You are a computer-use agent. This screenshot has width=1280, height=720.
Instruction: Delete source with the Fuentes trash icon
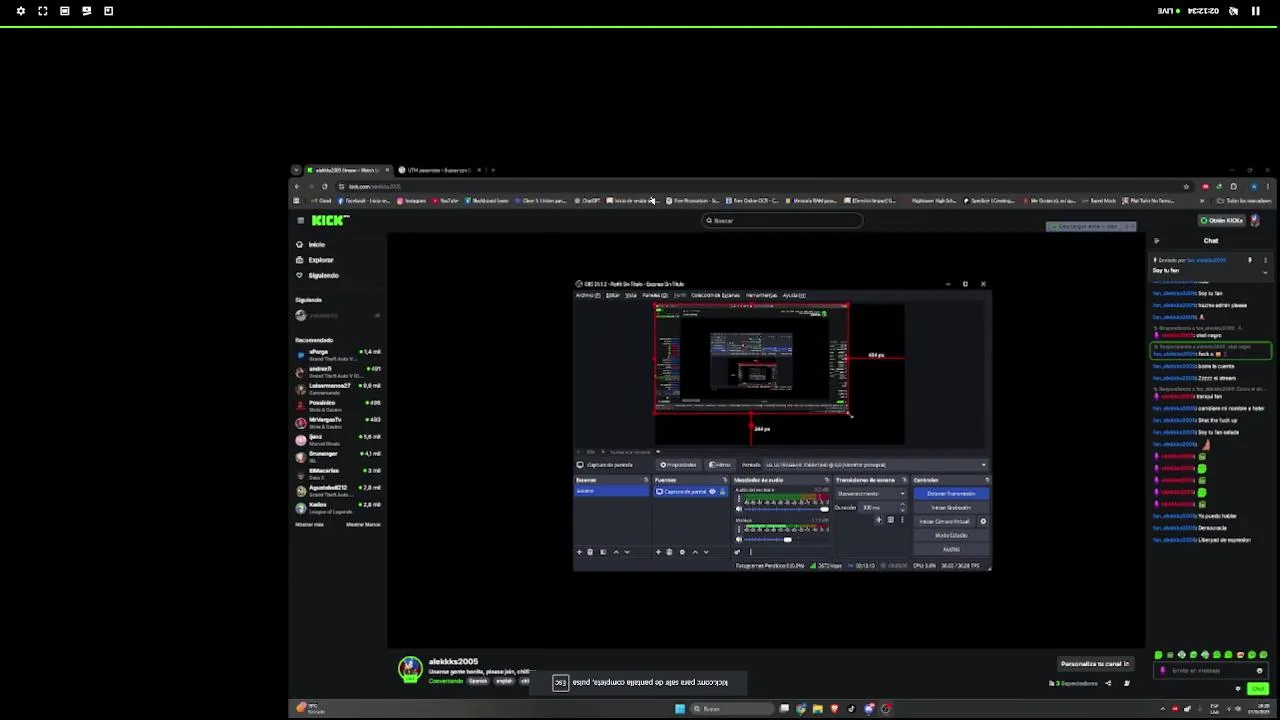pos(669,552)
